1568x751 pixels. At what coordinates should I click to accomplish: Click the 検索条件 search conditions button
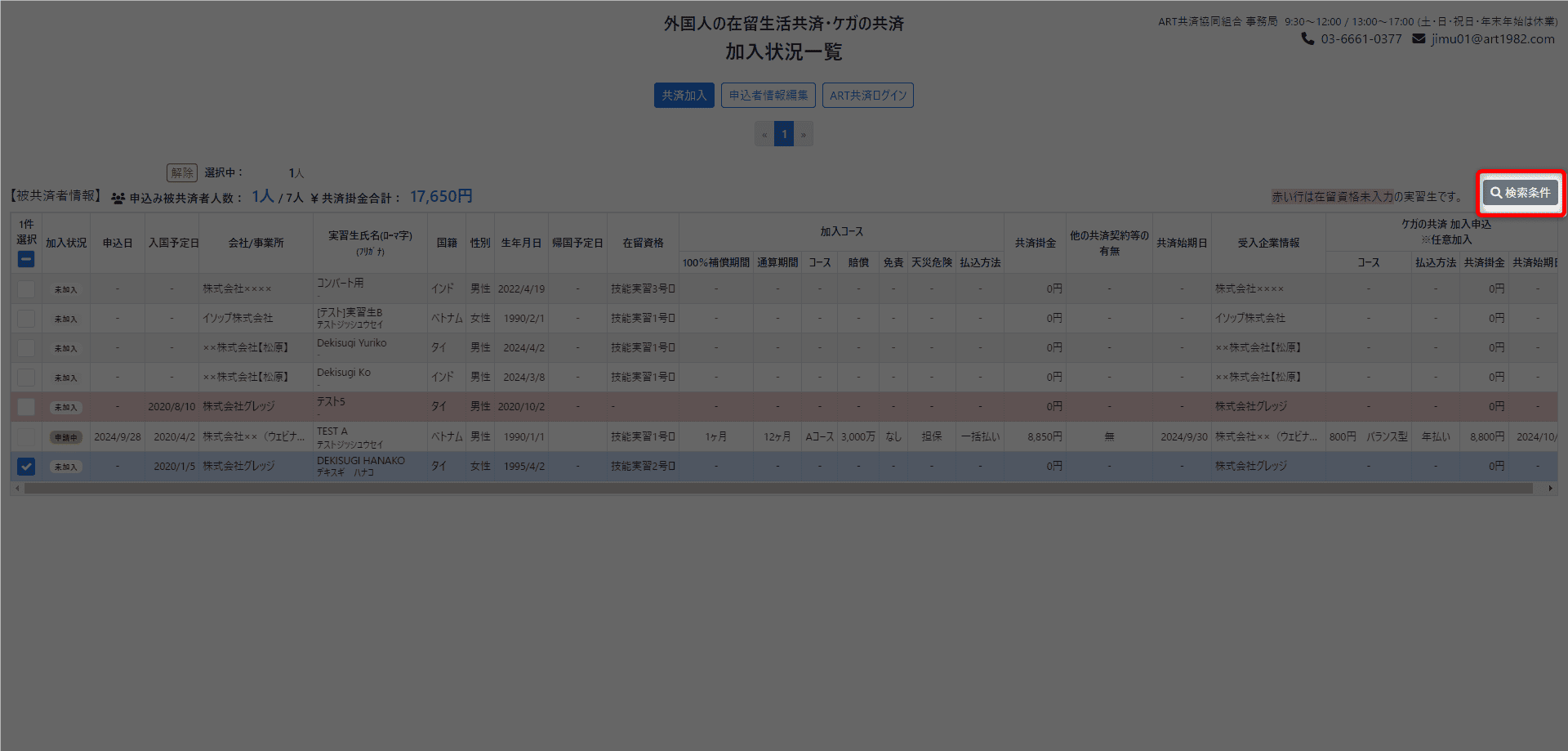click(1520, 193)
